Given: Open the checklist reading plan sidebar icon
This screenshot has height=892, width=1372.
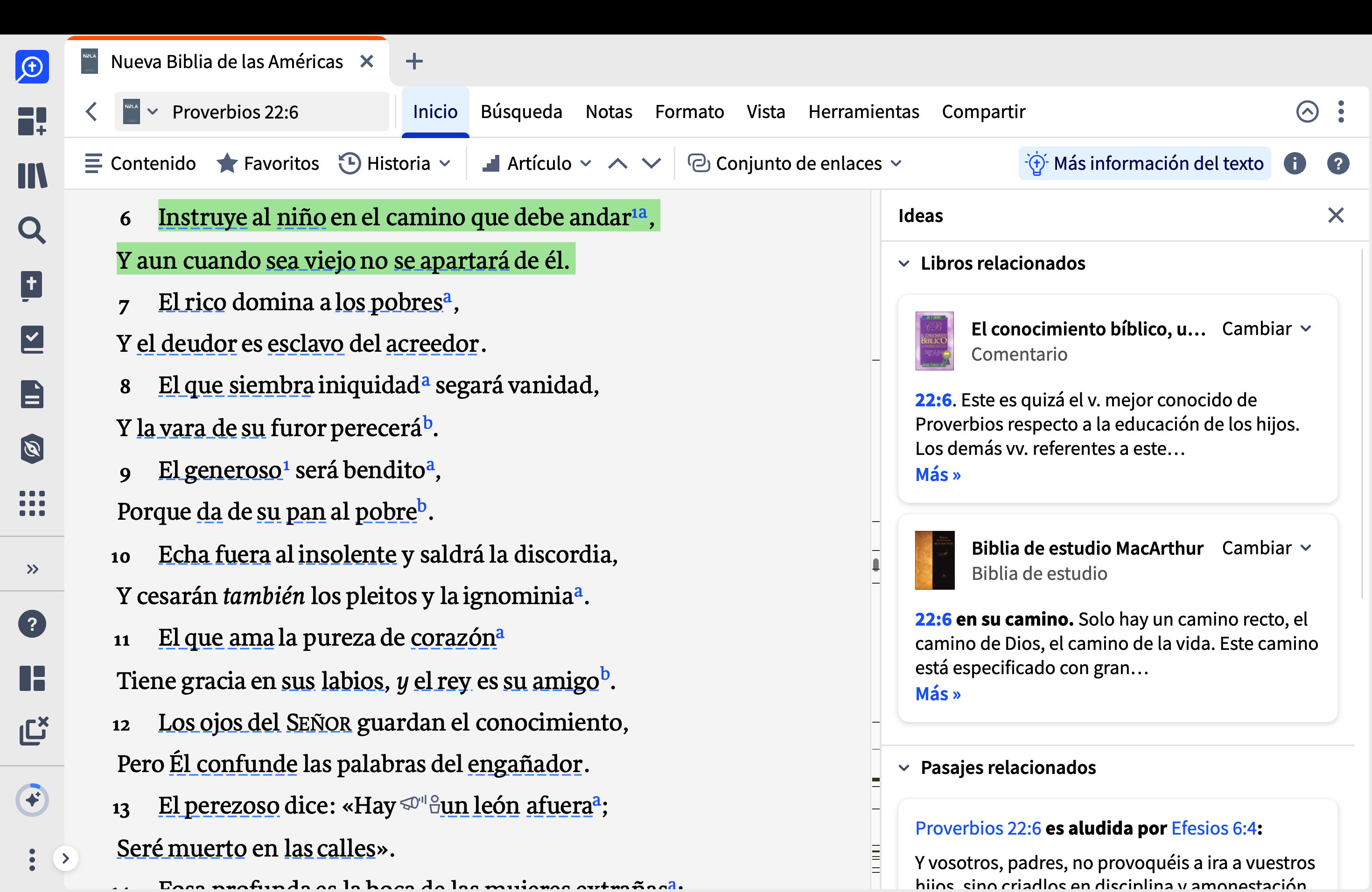Looking at the screenshot, I should tap(32, 340).
